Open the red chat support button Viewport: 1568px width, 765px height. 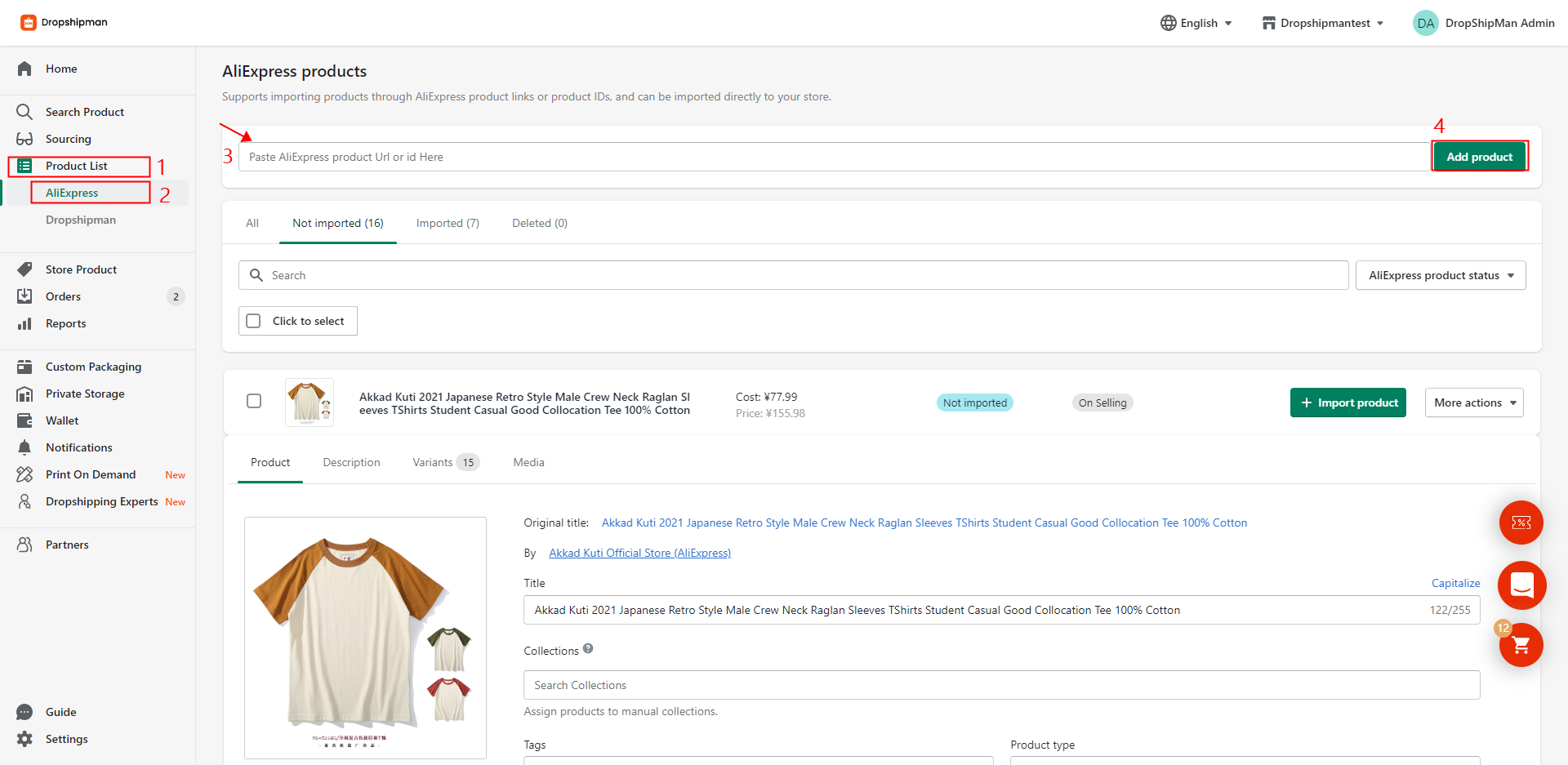1521,585
